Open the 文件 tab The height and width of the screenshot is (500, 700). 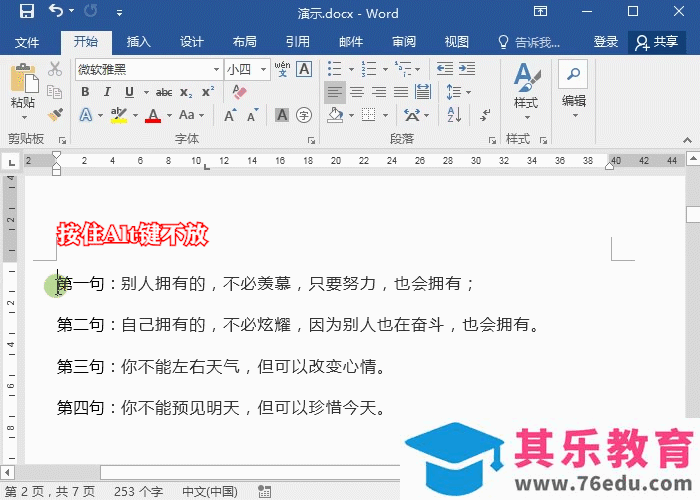click(27, 42)
